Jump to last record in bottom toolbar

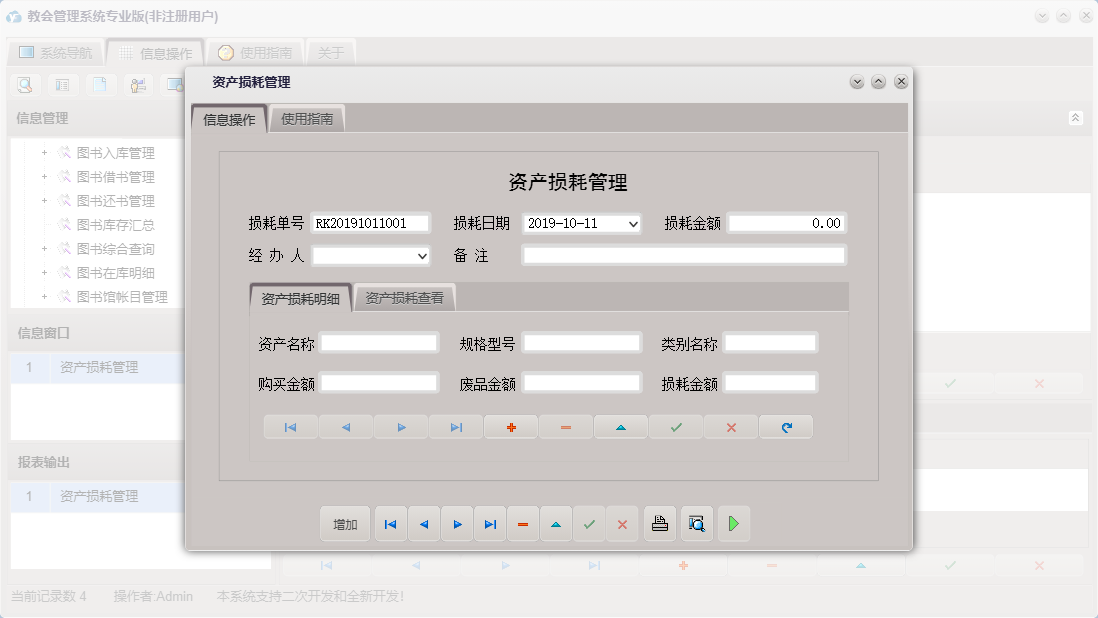pos(490,523)
